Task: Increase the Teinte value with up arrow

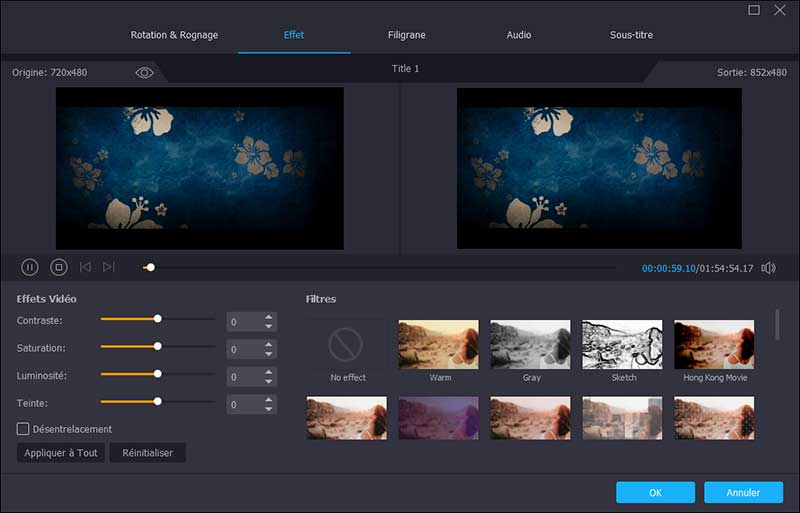Action: point(268,401)
